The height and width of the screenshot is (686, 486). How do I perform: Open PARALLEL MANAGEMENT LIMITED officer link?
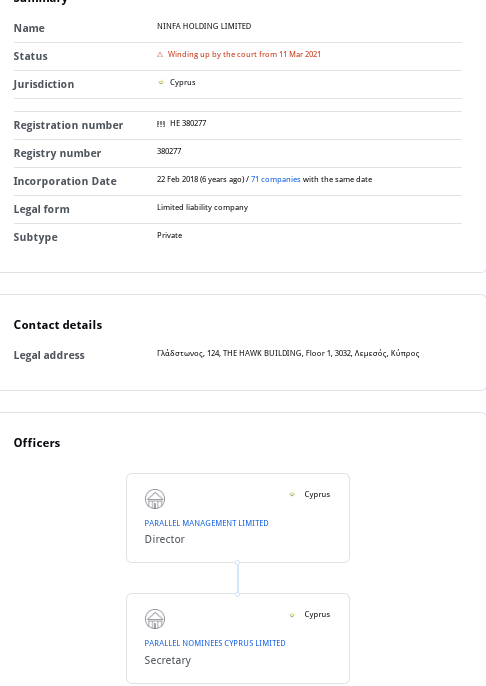click(206, 523)
